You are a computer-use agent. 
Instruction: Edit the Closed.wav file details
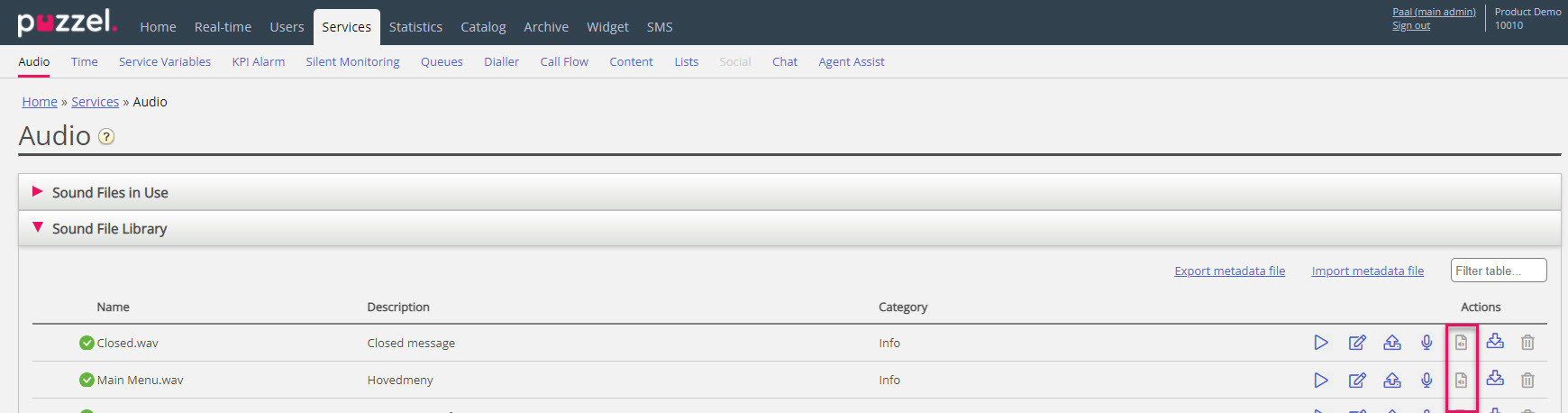click(1356, 343)
